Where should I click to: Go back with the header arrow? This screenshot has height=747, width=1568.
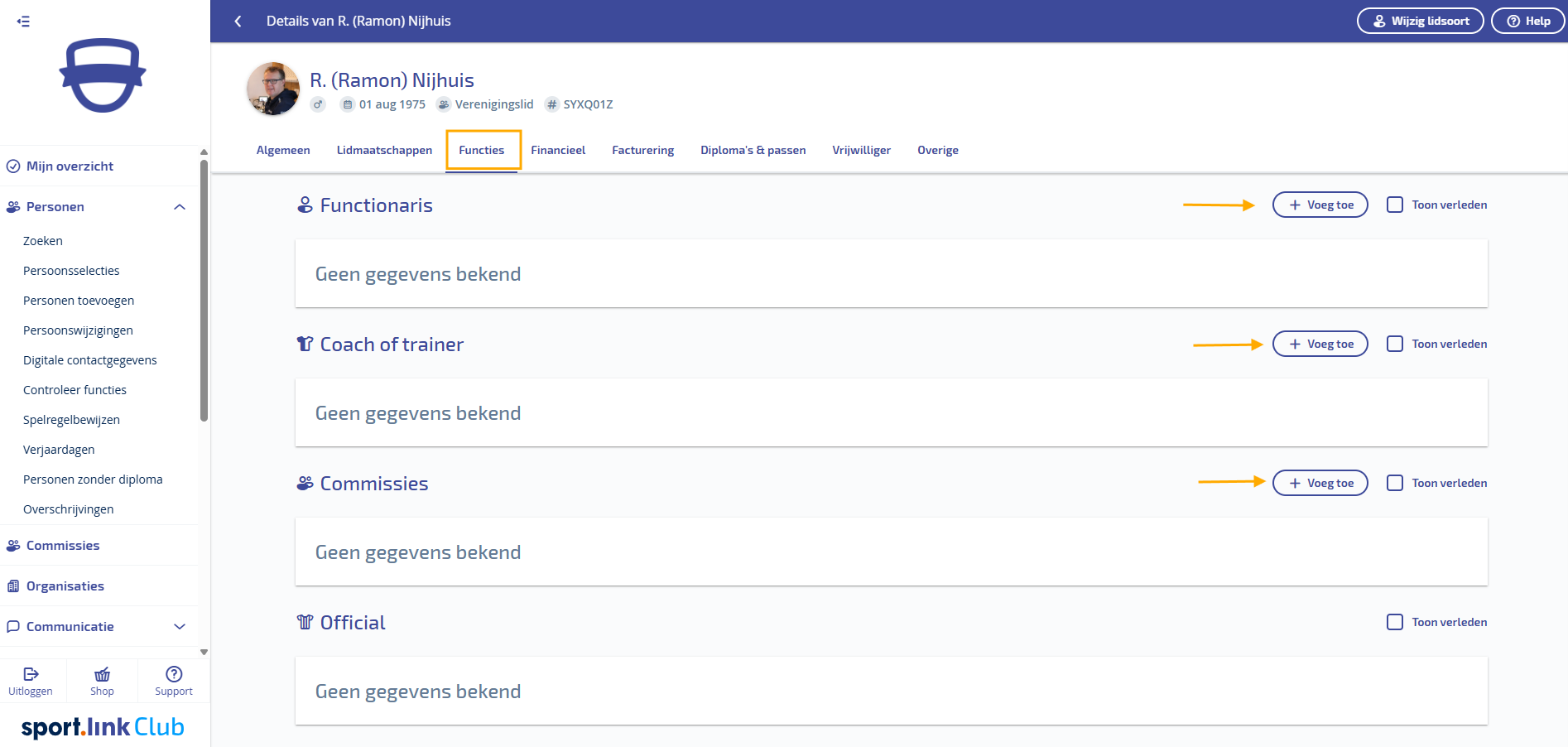(x=238, y=22)
